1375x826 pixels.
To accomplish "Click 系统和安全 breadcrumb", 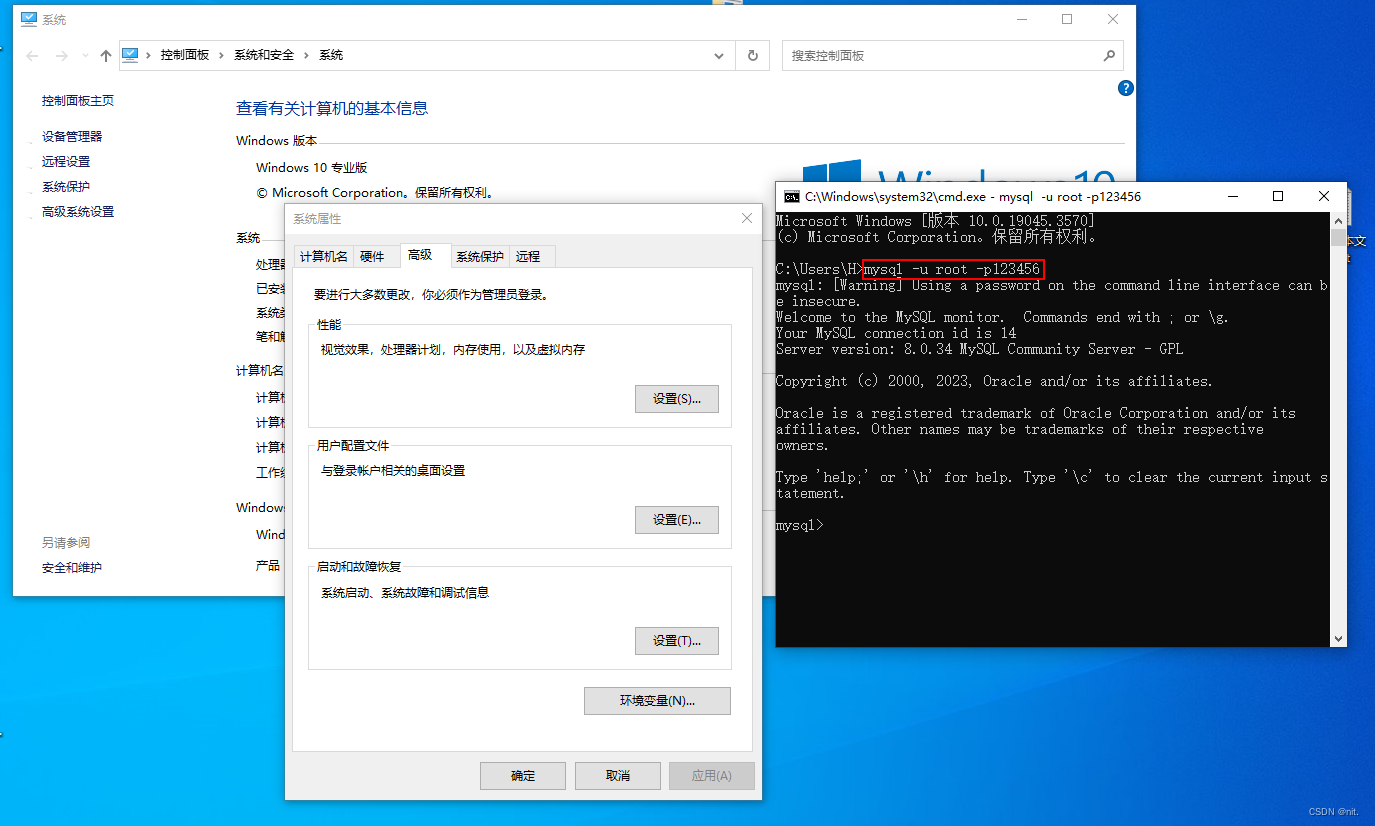I will coord(264,56).
